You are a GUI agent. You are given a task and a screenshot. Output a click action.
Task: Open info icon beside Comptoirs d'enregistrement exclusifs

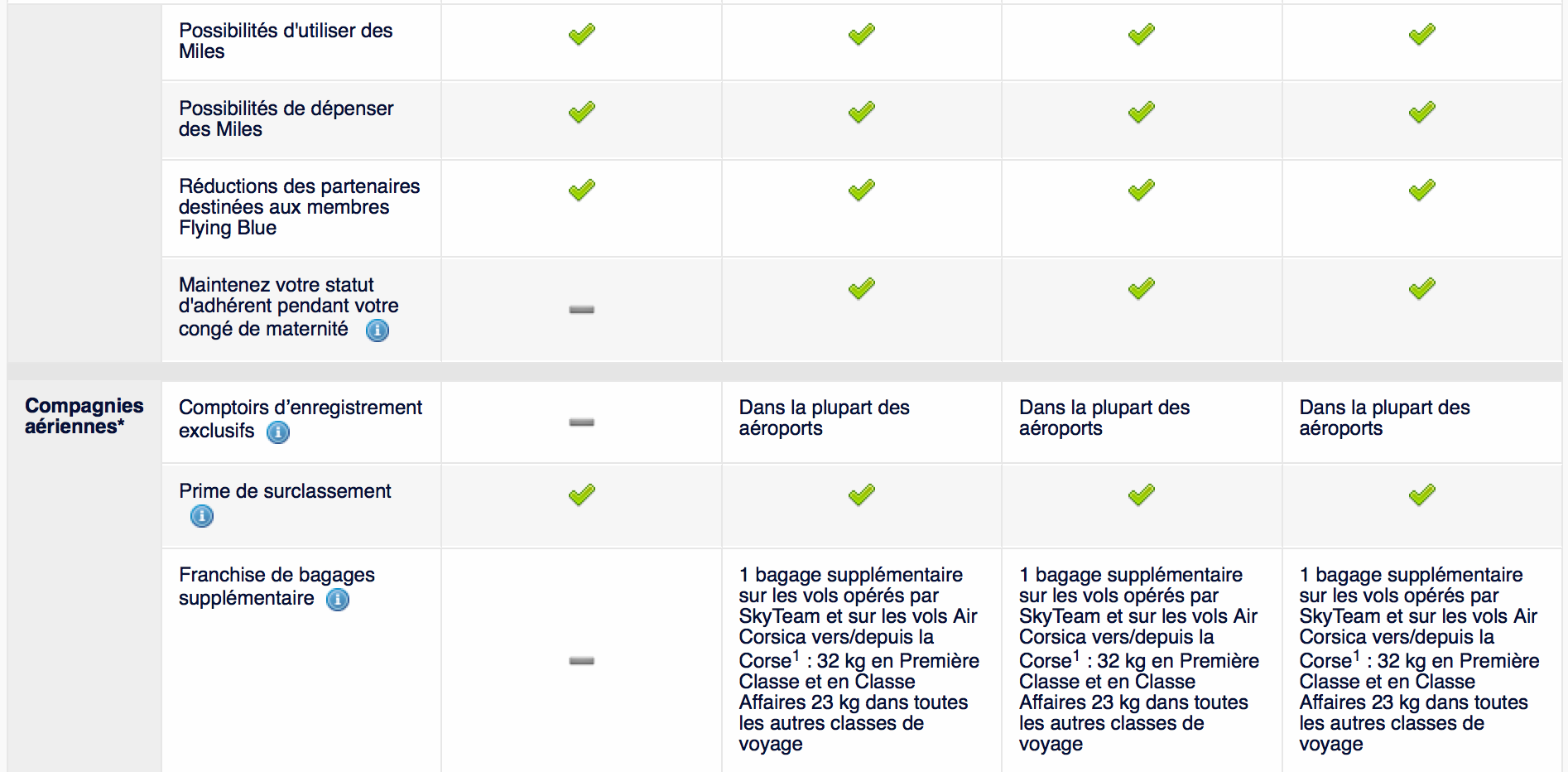[x=278, y=432]
